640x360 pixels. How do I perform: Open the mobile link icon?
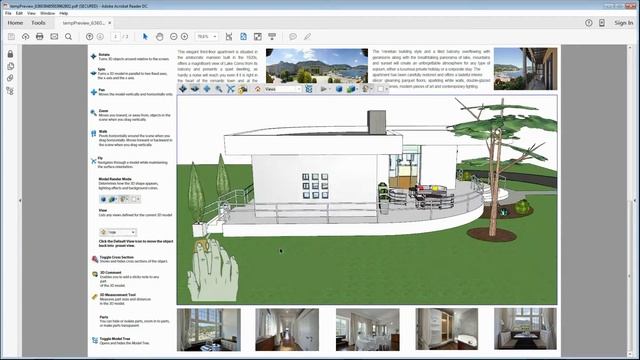point(602,23)
